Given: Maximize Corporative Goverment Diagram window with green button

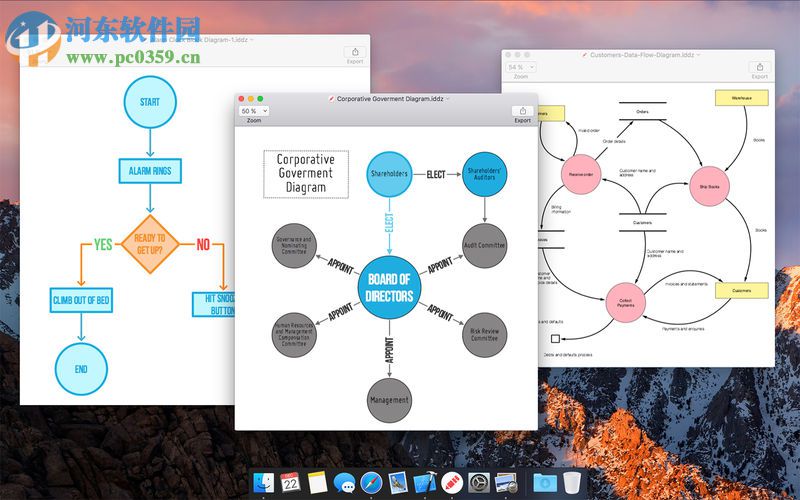Looking at the screenshot, I should (x=260, y=98).
